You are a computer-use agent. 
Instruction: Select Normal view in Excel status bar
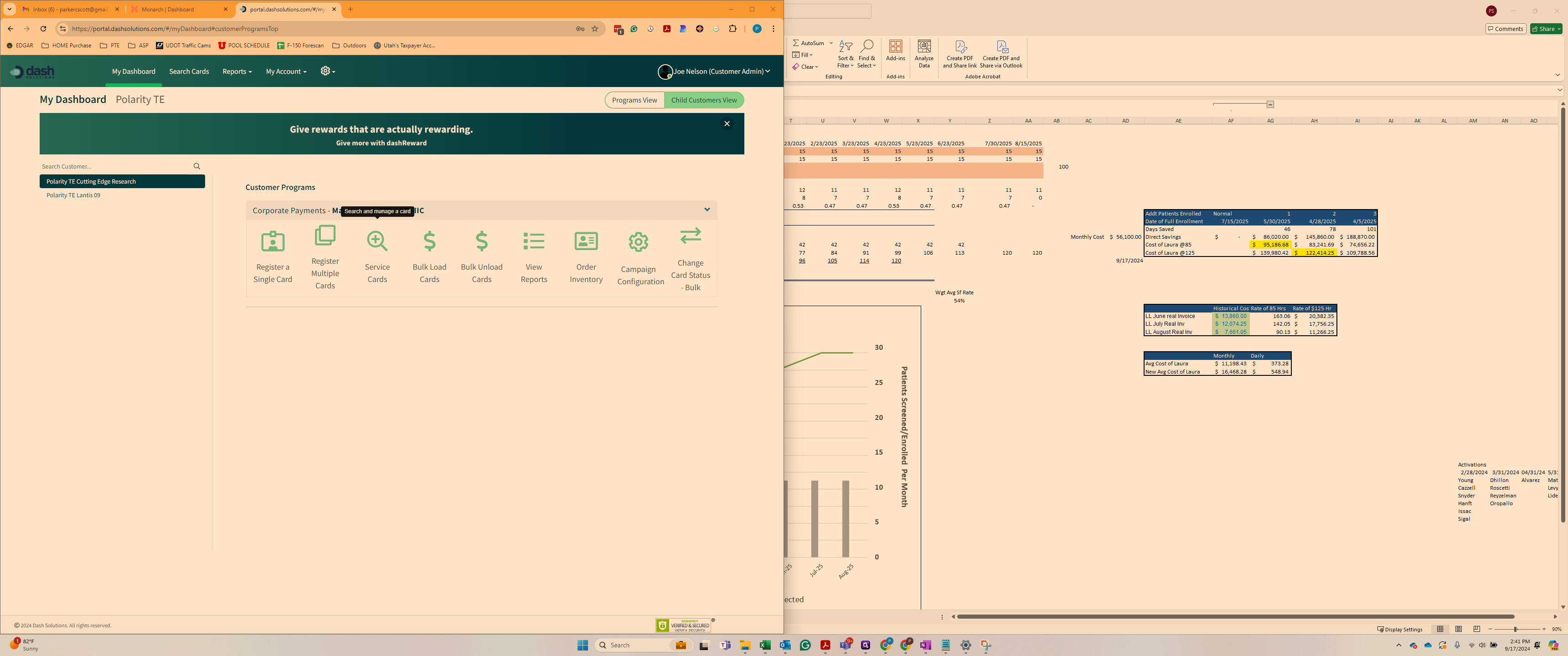pos(1439,629)
